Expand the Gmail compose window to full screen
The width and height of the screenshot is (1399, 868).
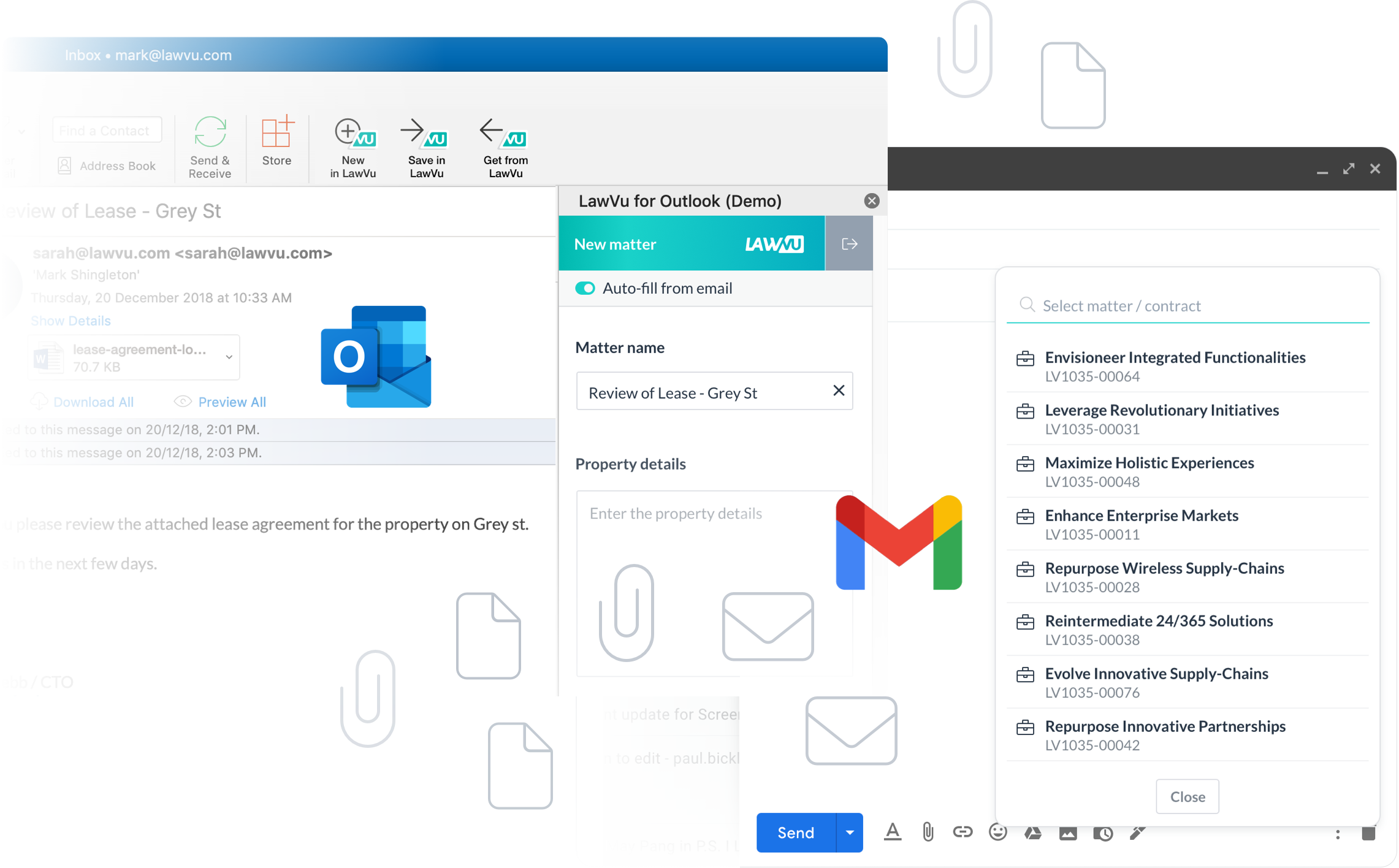pos(1349,169)
